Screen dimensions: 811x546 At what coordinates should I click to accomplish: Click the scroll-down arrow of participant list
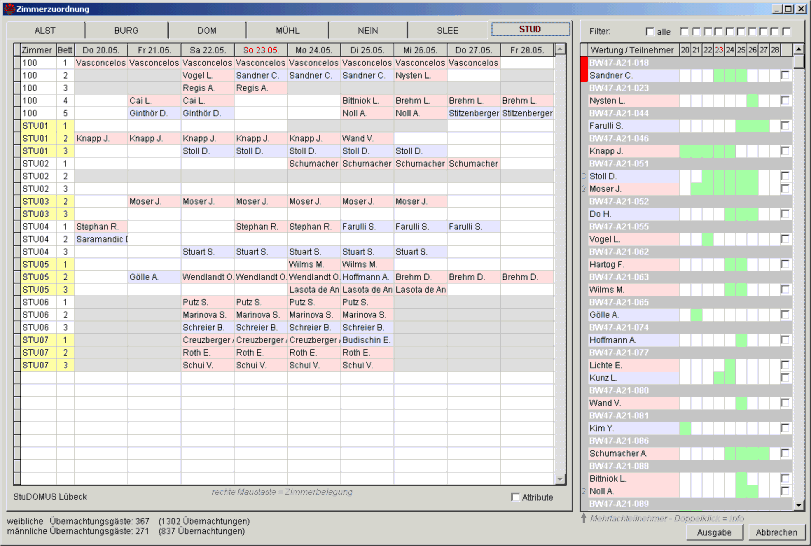798,503
